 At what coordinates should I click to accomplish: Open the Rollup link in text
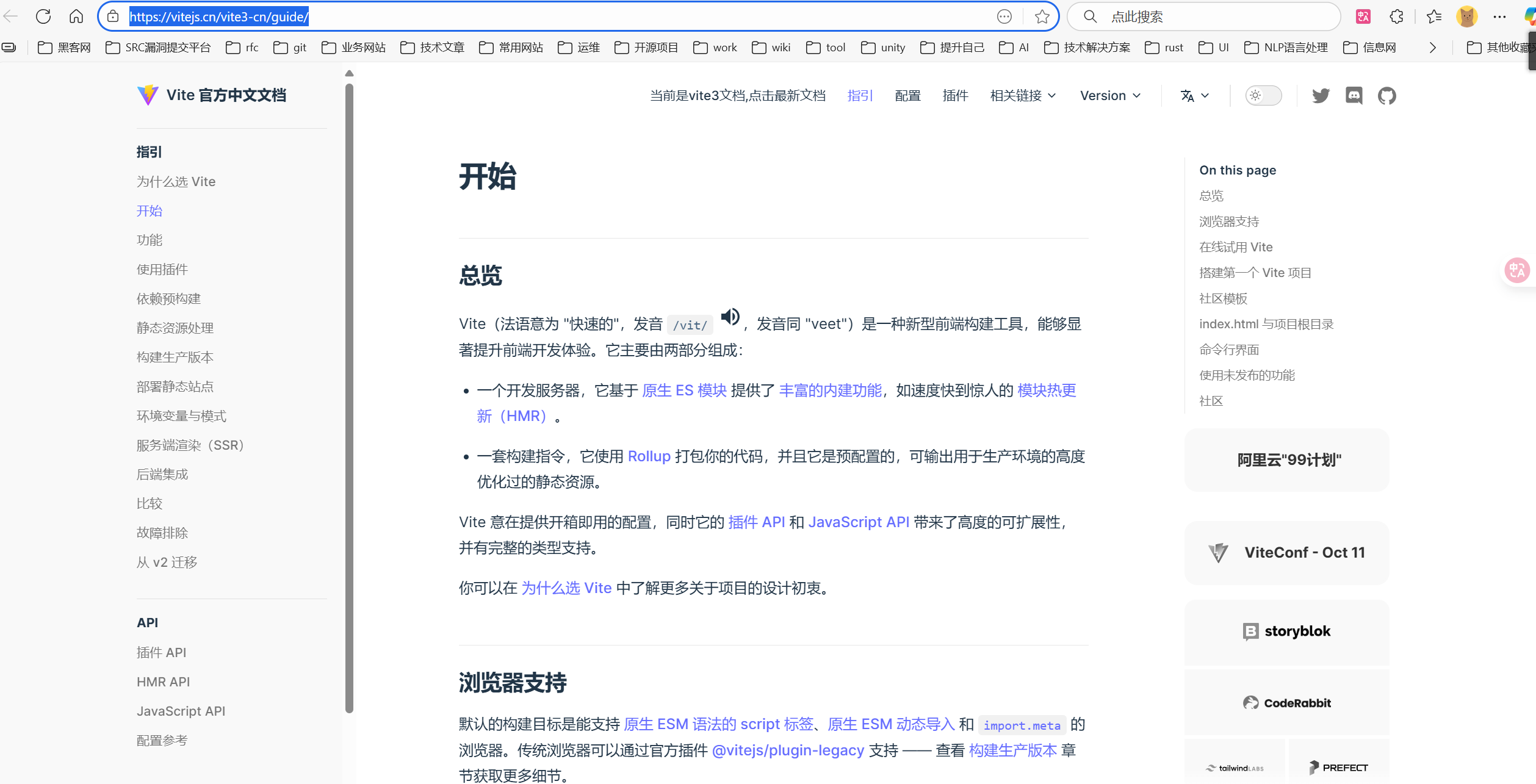tap(649, 456)
